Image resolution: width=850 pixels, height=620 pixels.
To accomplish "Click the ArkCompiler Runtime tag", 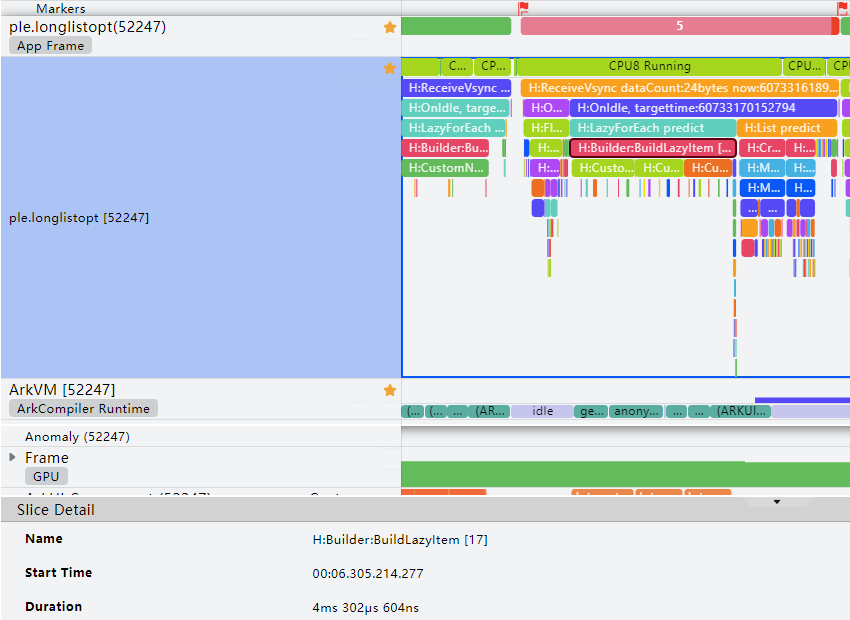I will click(83, 408).
